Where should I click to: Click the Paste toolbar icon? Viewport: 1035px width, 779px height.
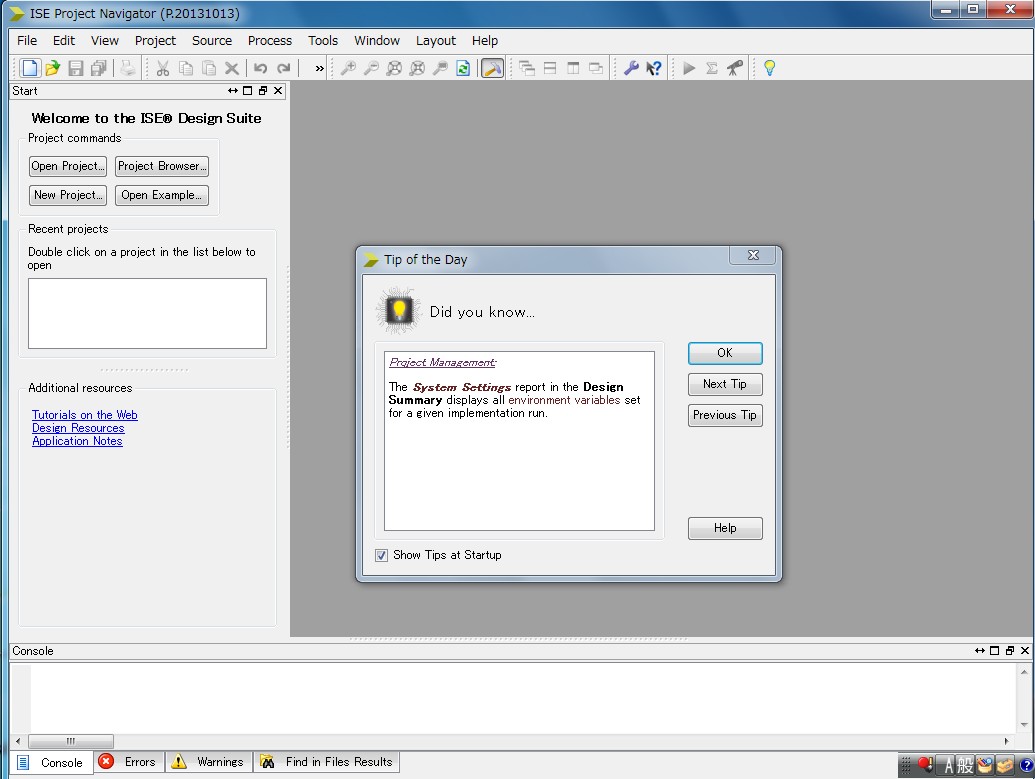click(x=209, y=68)
